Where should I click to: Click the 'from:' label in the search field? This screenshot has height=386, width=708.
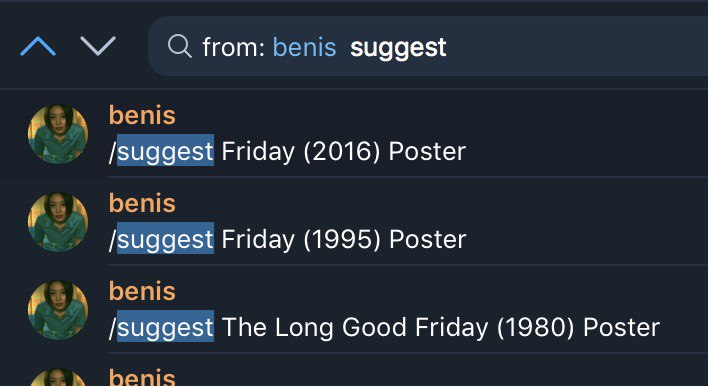233,47
